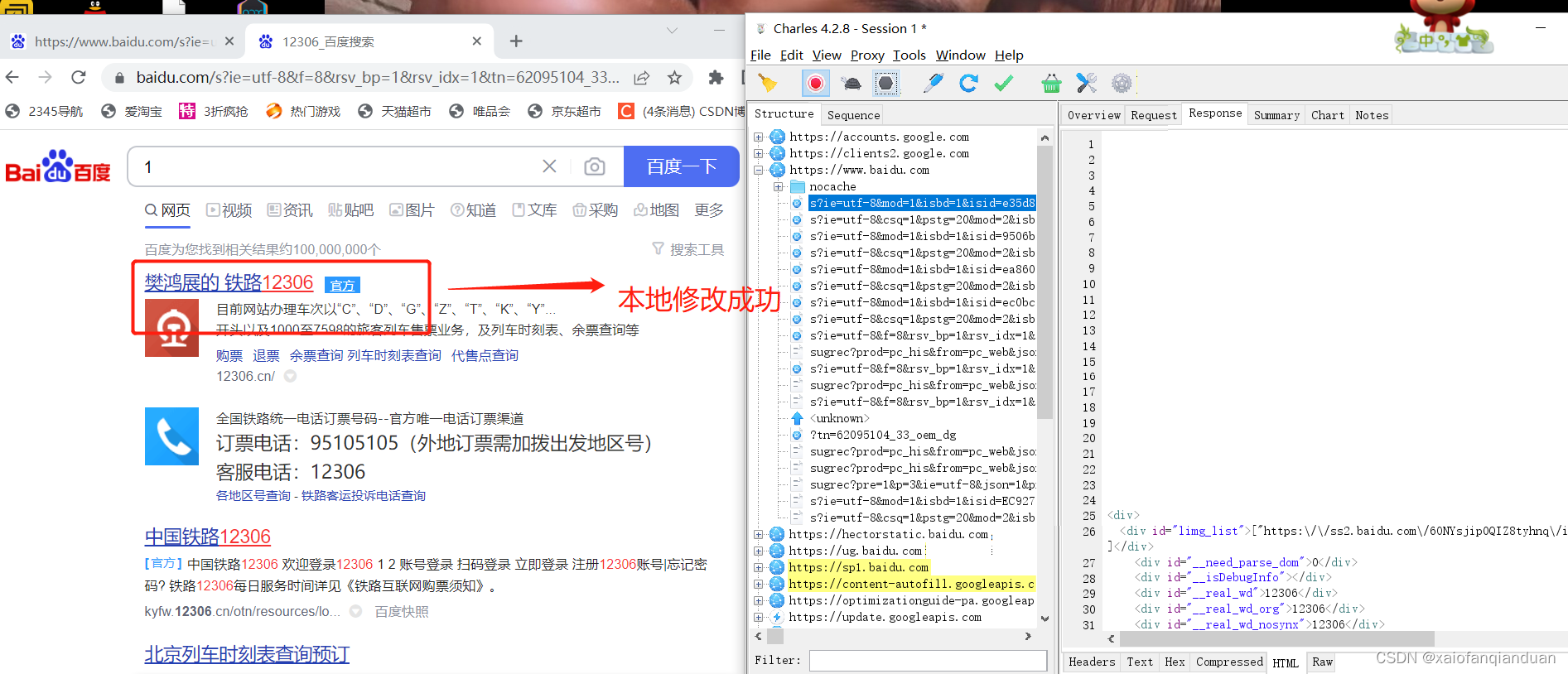Expand the ug.baidu.com node
Image resolution: width=1568 pixels, height=674 pixels.
click(758, 551)
